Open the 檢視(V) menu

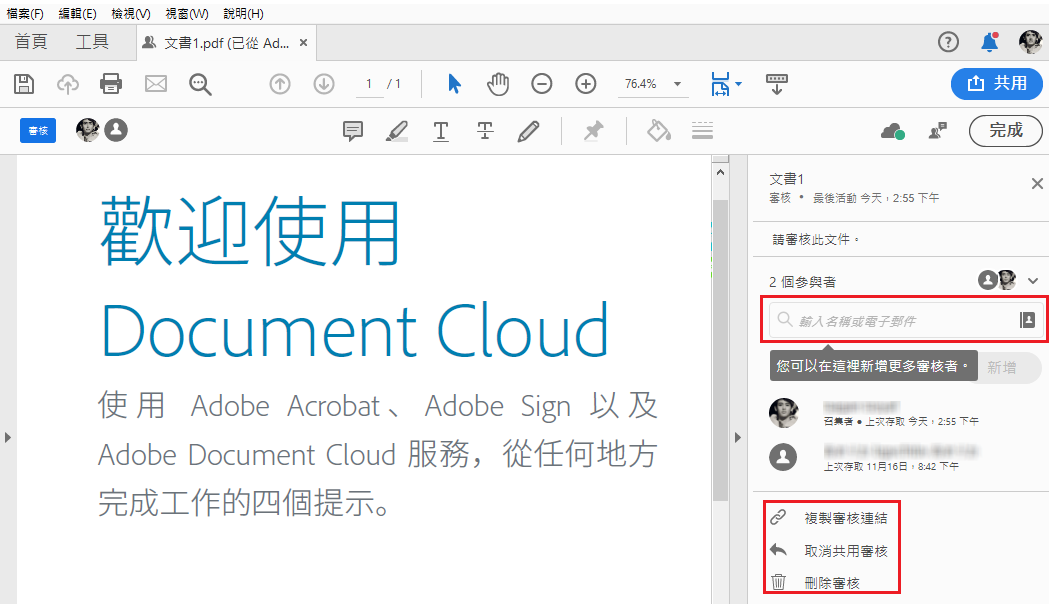pyautogui.click(x=131, y=13)
